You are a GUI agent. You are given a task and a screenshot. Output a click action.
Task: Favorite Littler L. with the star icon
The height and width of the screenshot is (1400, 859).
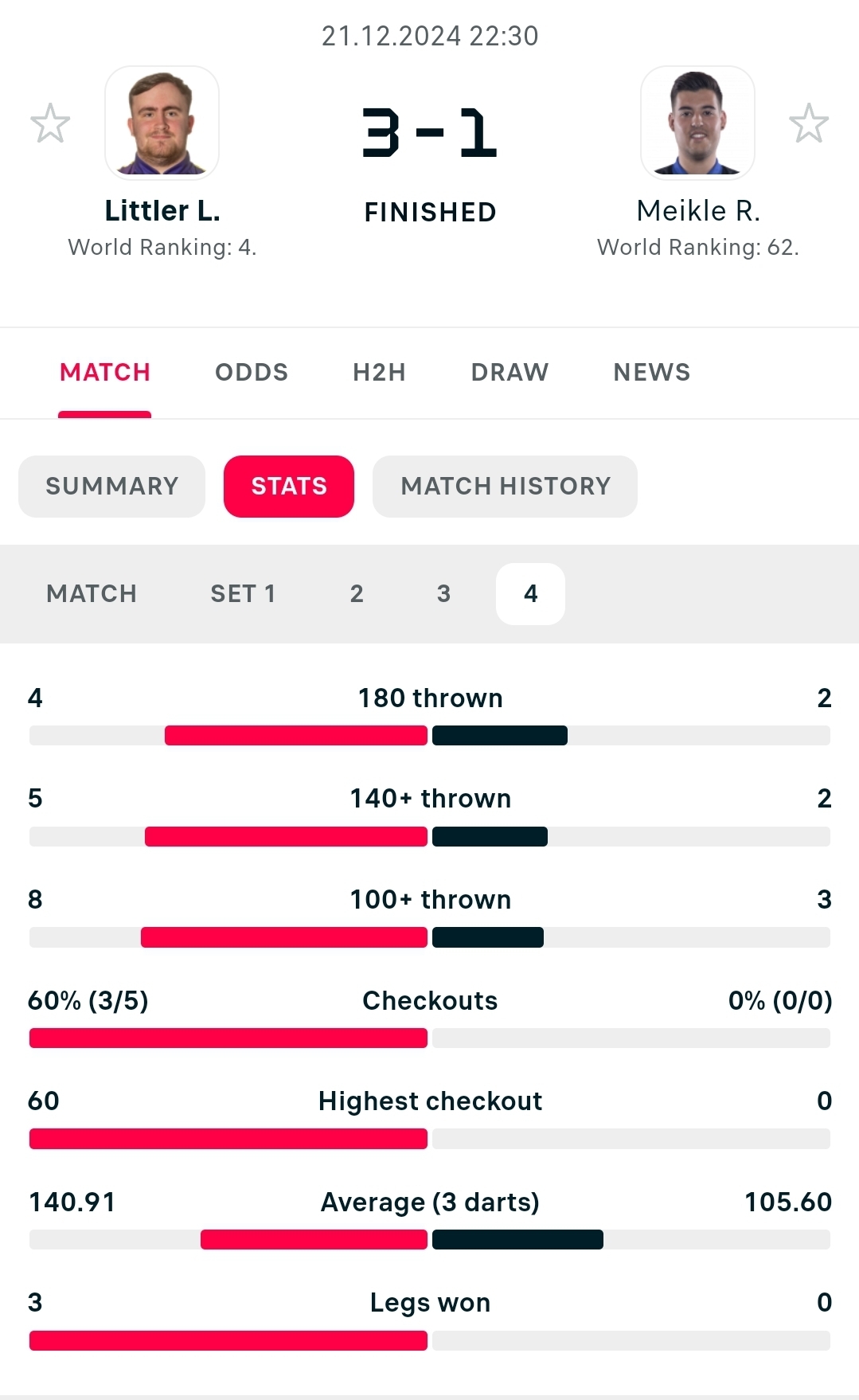tap(50, 123)
